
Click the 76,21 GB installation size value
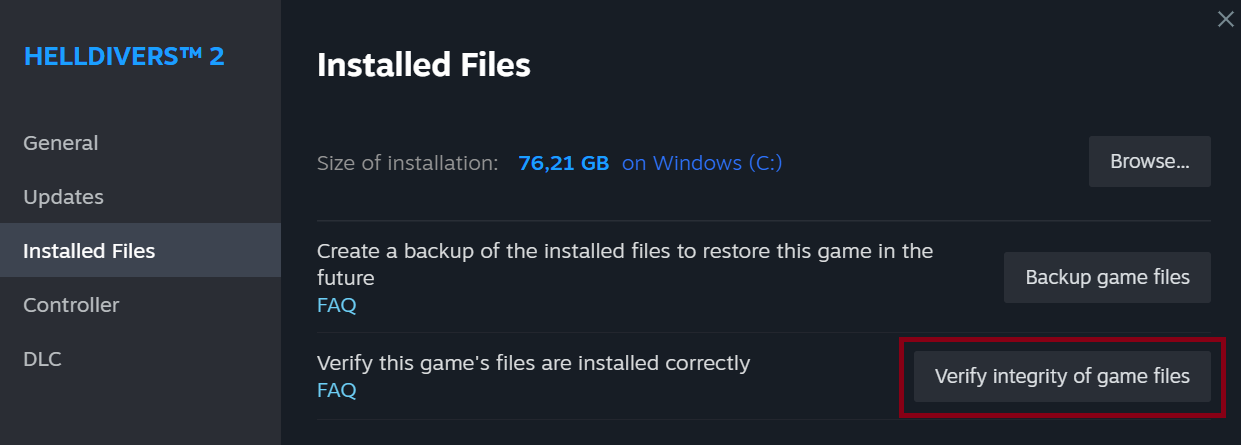pos(563,163)
